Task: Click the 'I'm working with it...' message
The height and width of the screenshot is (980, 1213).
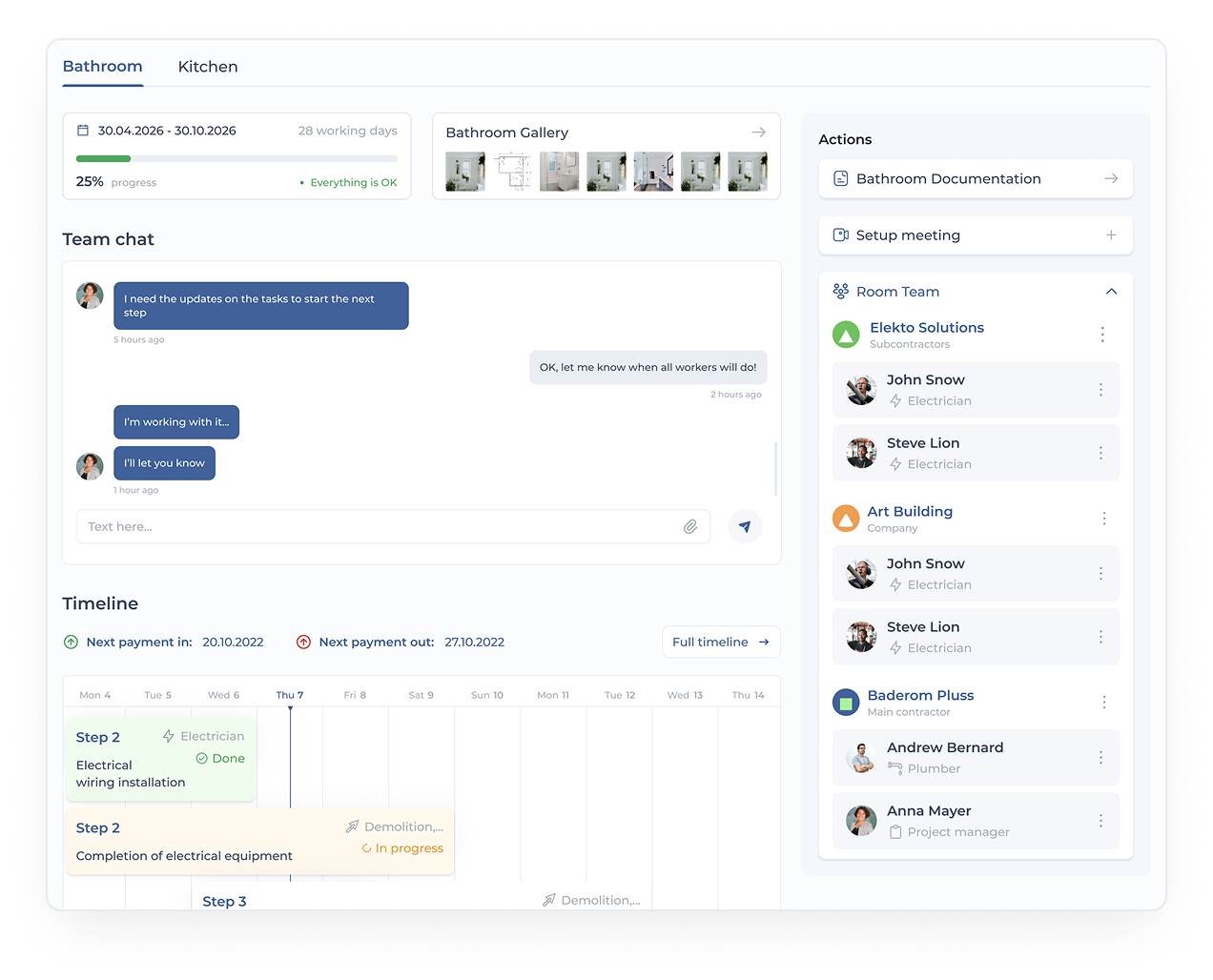Action: [176, 422]
